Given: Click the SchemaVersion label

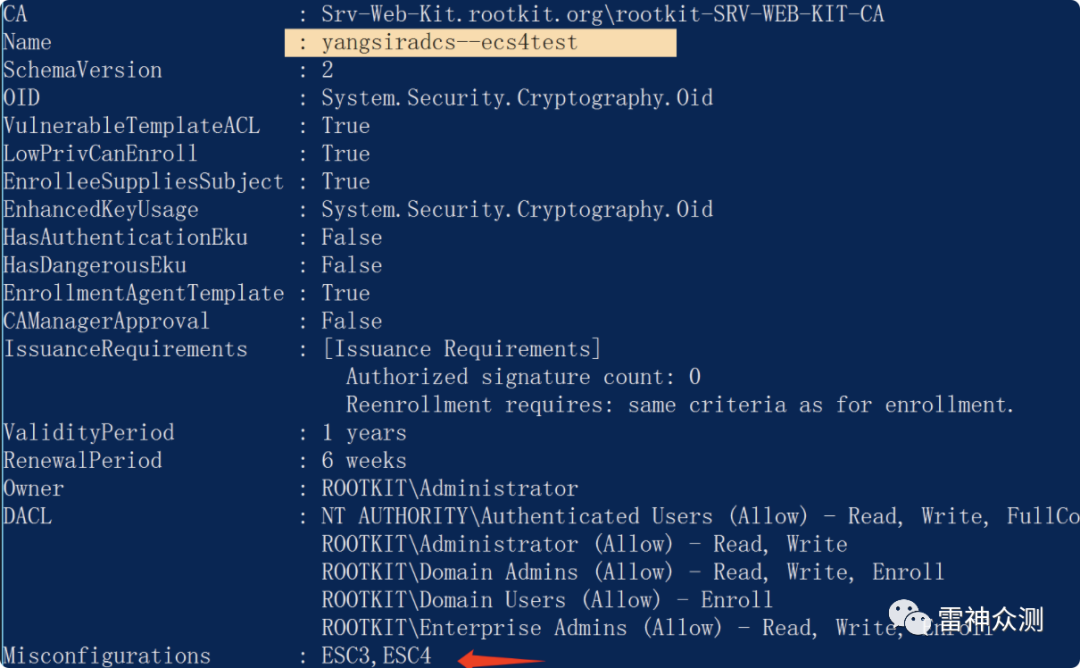Looking at the screenshot, I should pos(83,70).
